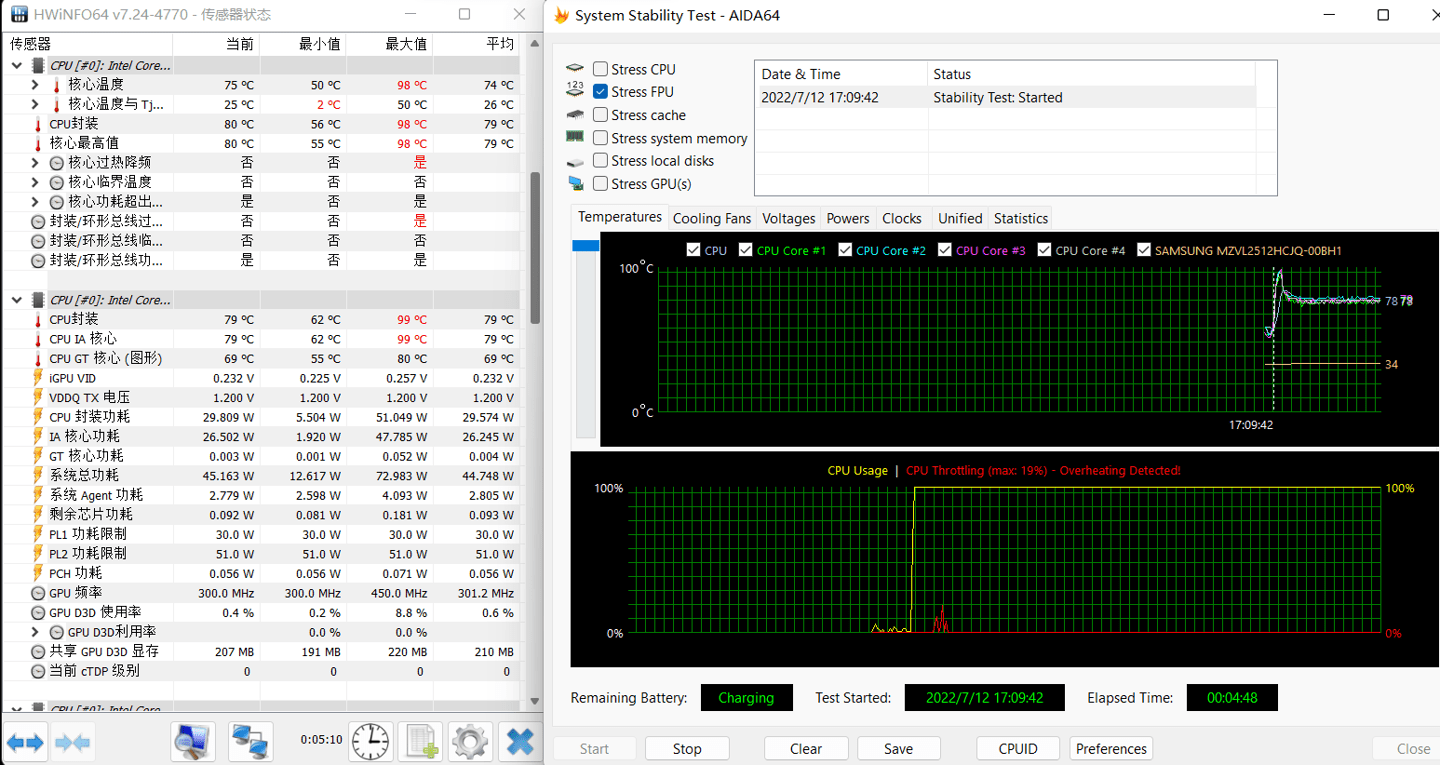Image resolution: width=1440 pixels, height=765 pixels.
Task: Click HWiNFO skip arrows icon in toolbar
Action: click(x=73, y=742)
